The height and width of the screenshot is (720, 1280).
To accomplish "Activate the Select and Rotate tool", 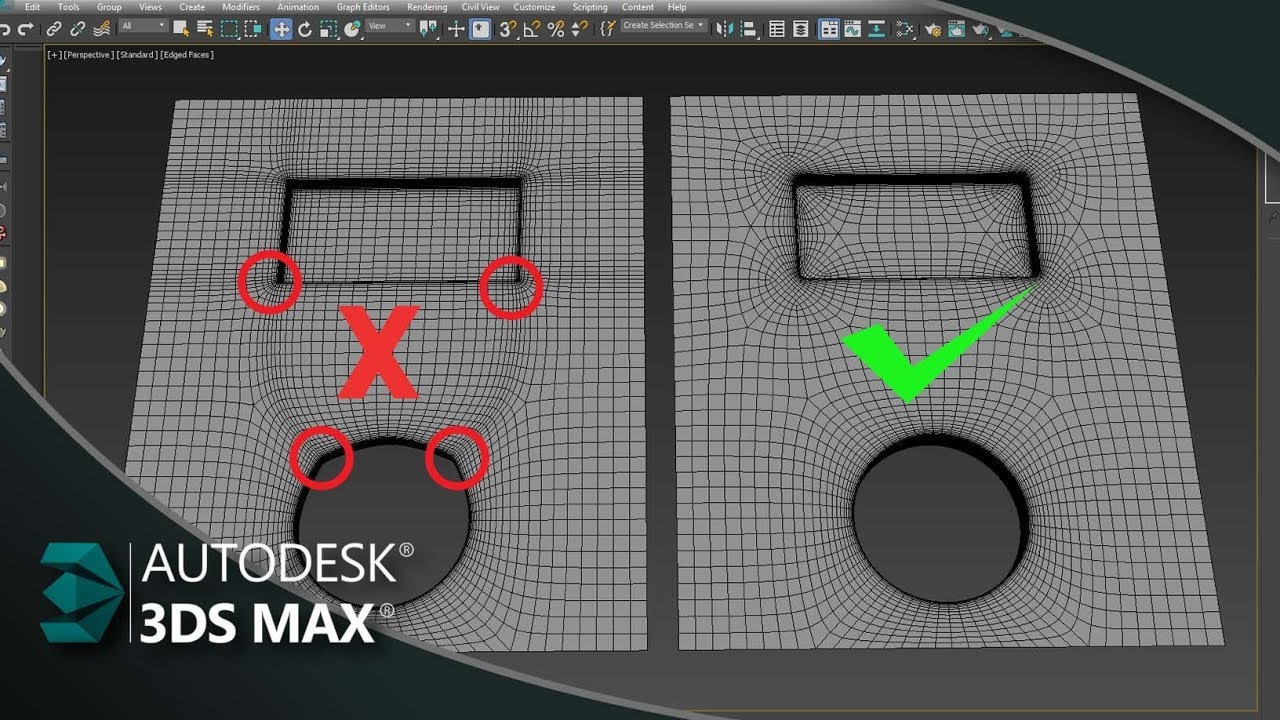I will pos(304,29).
